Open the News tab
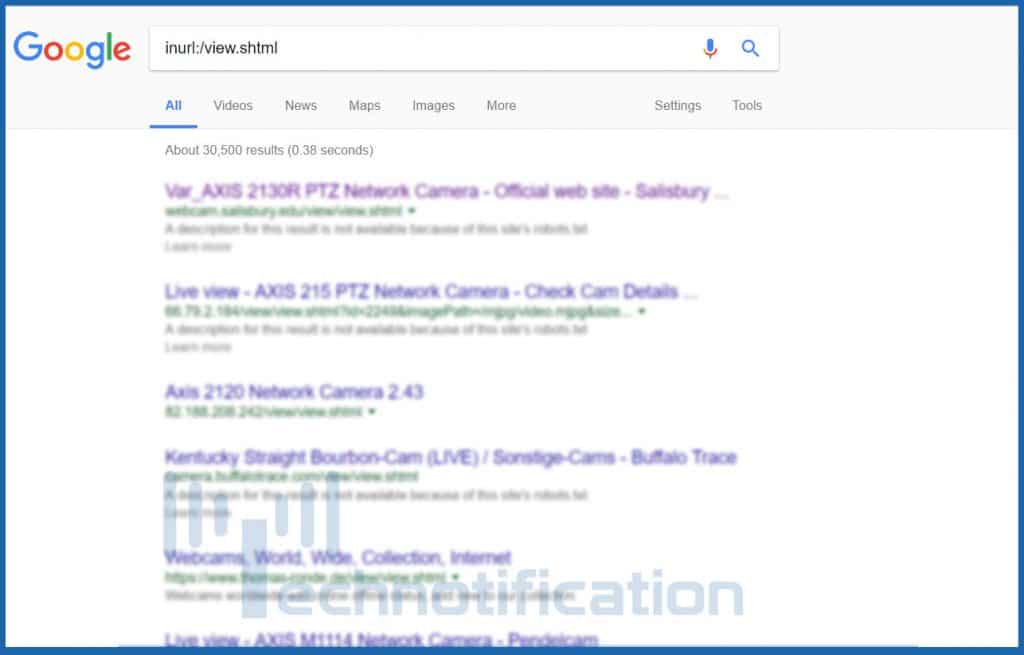This screenshot has height=655, width=1024. 300,105
